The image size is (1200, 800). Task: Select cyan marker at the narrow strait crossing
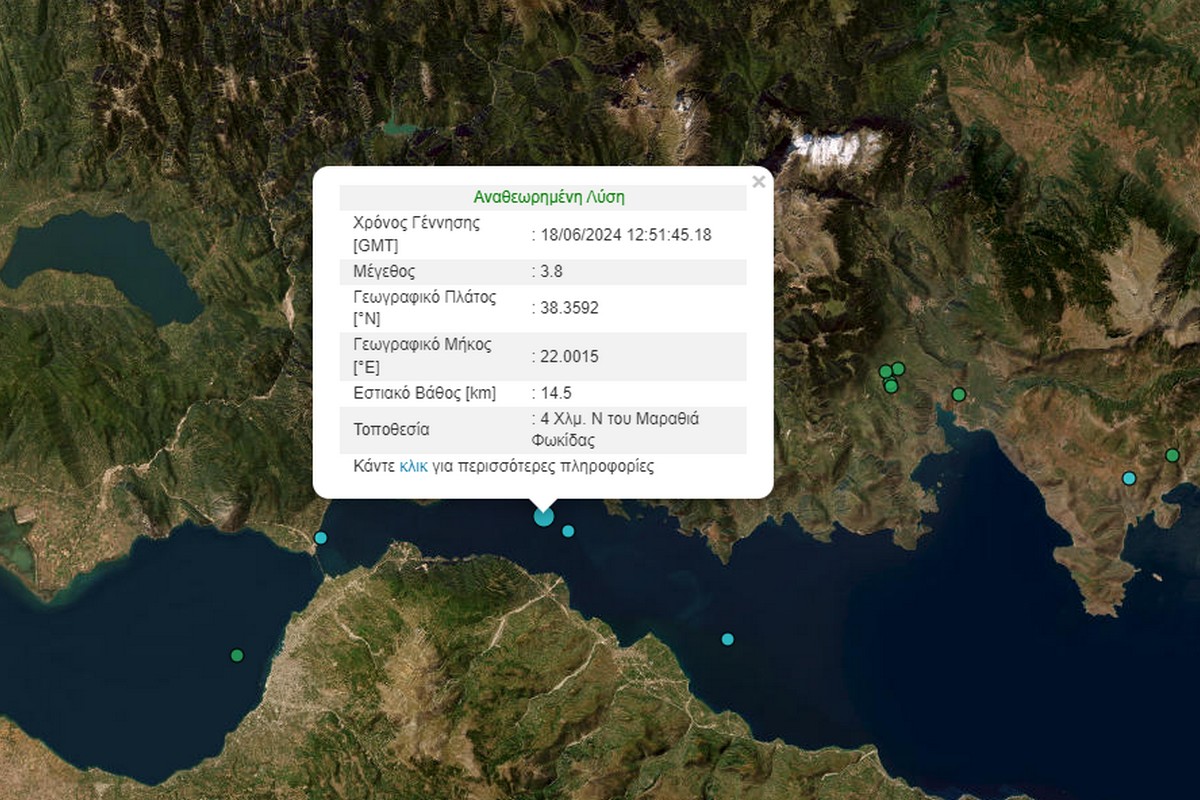tap(320, 538)
